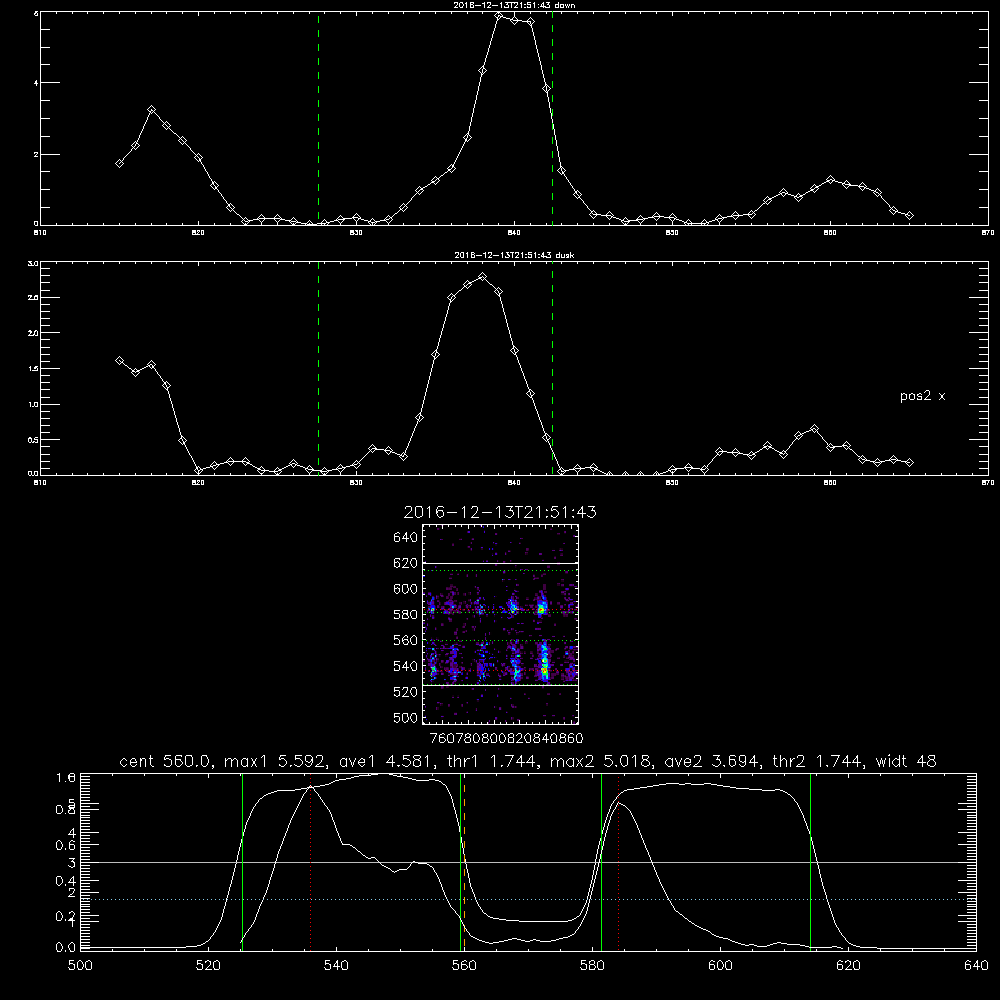Select the last diamond data point in dusk plot
The width and height of the screenshot is (1000, 1000).
[x=909, y=462]
